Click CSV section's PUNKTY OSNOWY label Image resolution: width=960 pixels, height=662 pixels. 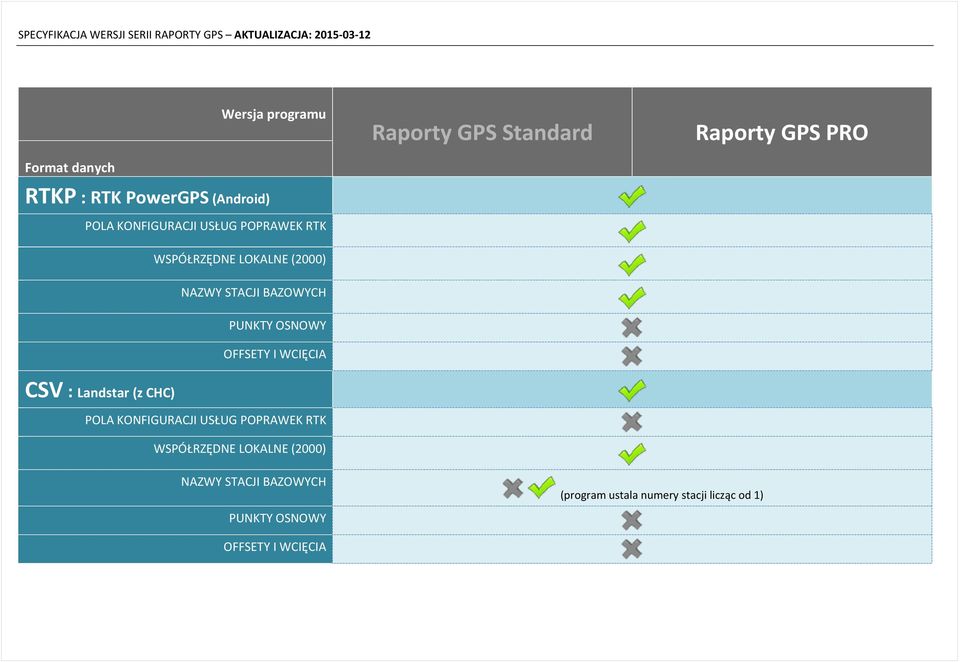coord(277,518)
